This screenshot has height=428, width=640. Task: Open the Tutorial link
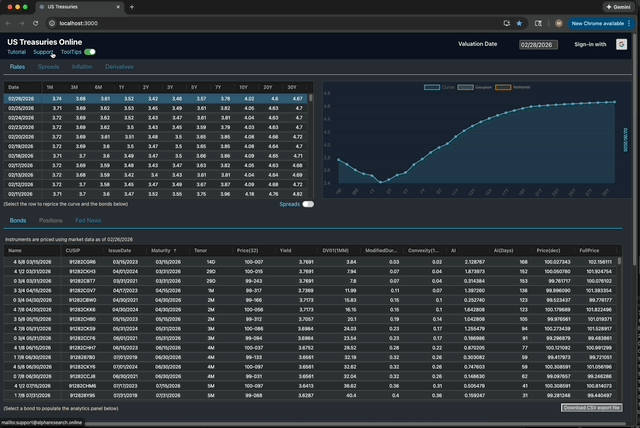17,52
